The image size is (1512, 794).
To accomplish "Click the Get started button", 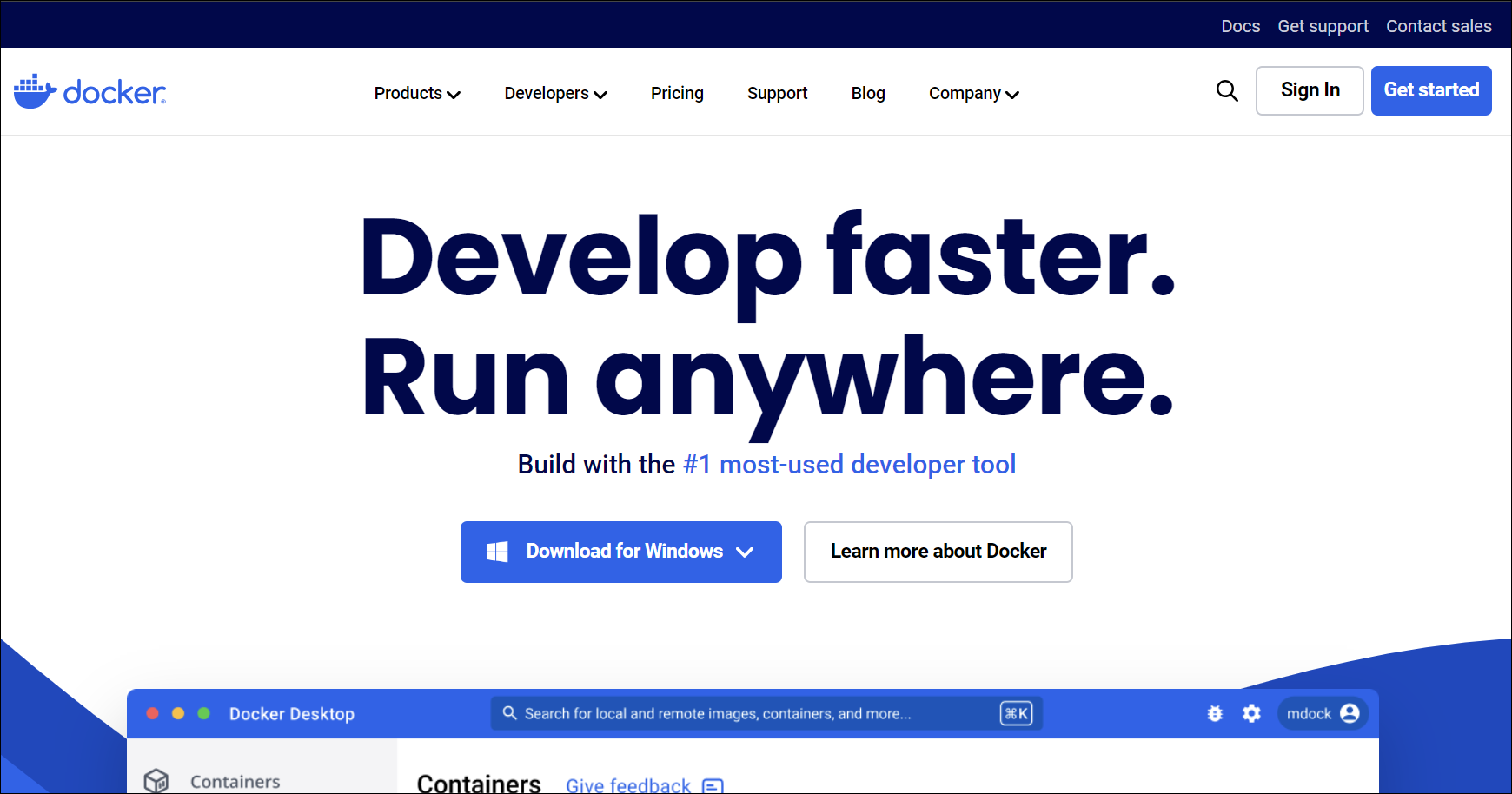I will coord(1431,90).
